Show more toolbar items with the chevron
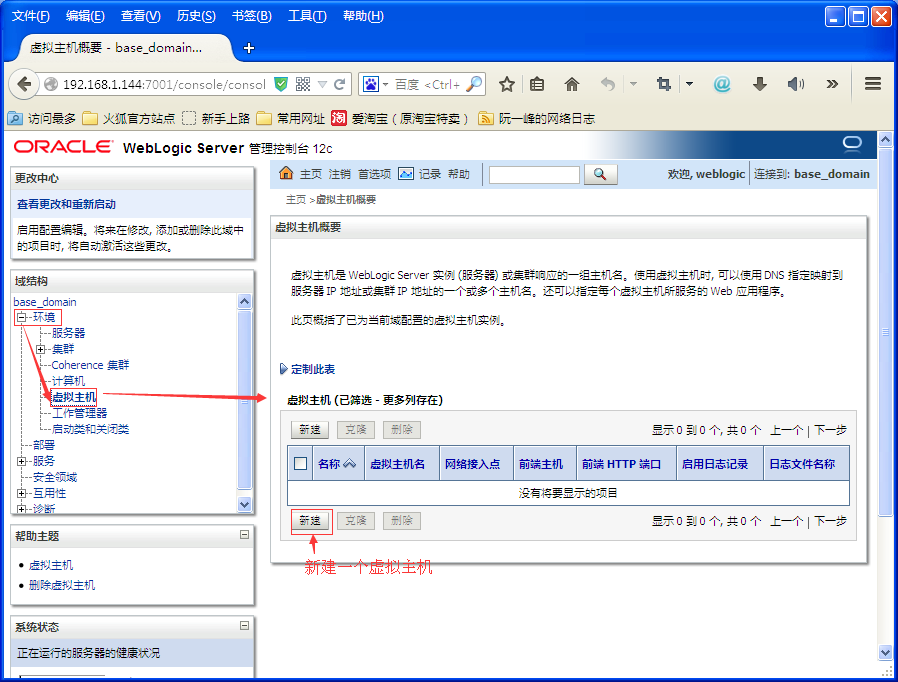898x682 pixels. click(x=832, y=85)
